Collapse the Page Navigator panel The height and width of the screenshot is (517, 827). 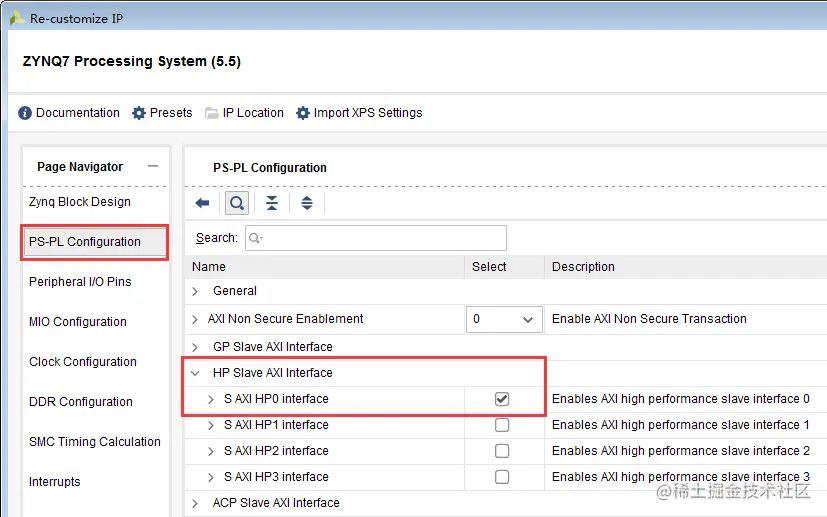point(152,167)
